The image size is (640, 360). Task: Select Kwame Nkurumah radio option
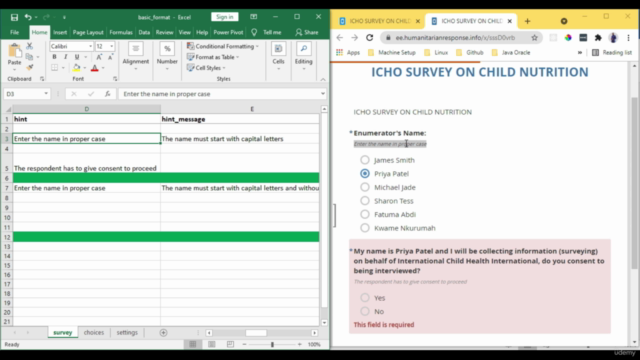tap(365, 228)
